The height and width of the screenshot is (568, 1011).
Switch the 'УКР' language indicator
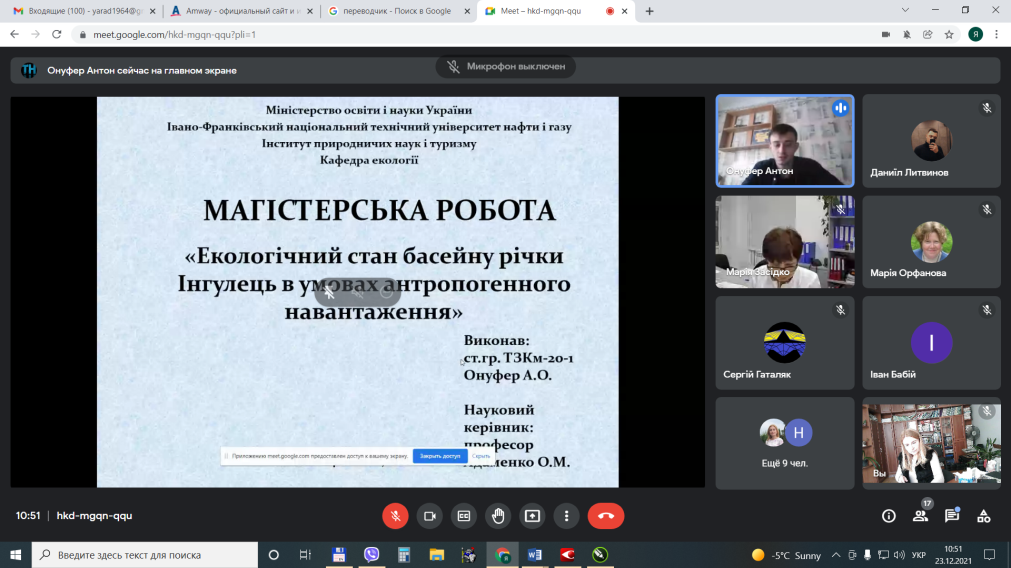click(919, 554)
